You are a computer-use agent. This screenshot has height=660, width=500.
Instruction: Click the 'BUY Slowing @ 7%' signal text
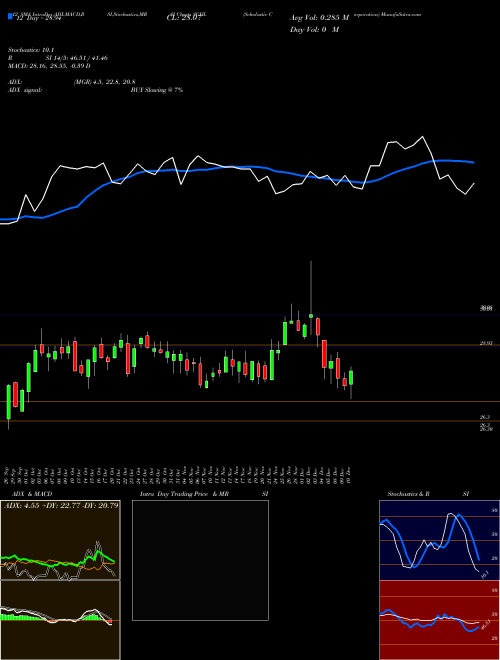(157, 90)
